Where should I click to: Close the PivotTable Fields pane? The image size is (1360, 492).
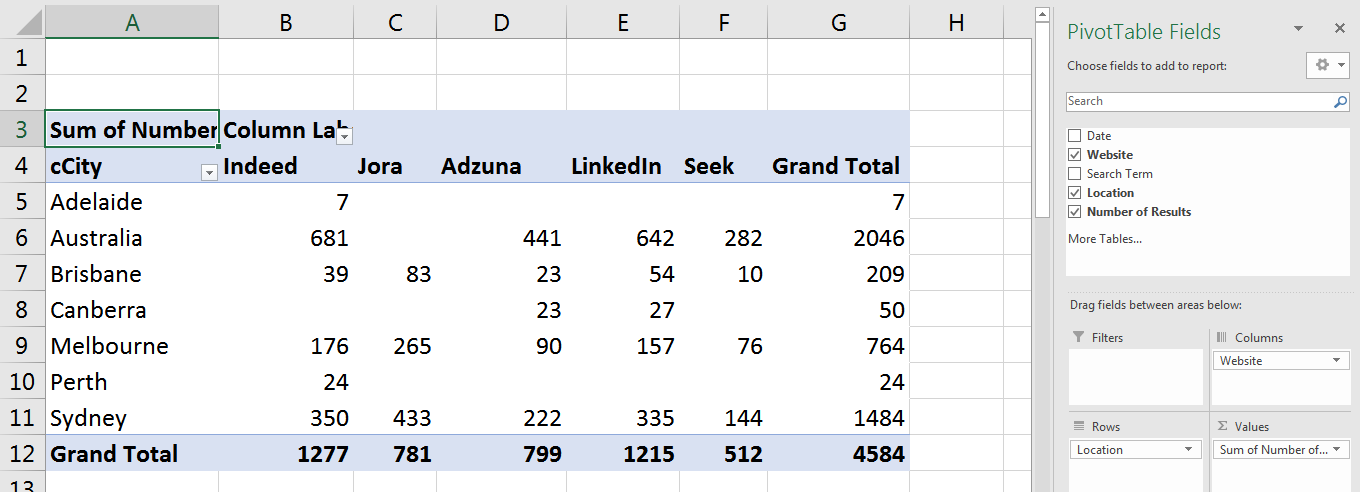tap(1340, 29)
